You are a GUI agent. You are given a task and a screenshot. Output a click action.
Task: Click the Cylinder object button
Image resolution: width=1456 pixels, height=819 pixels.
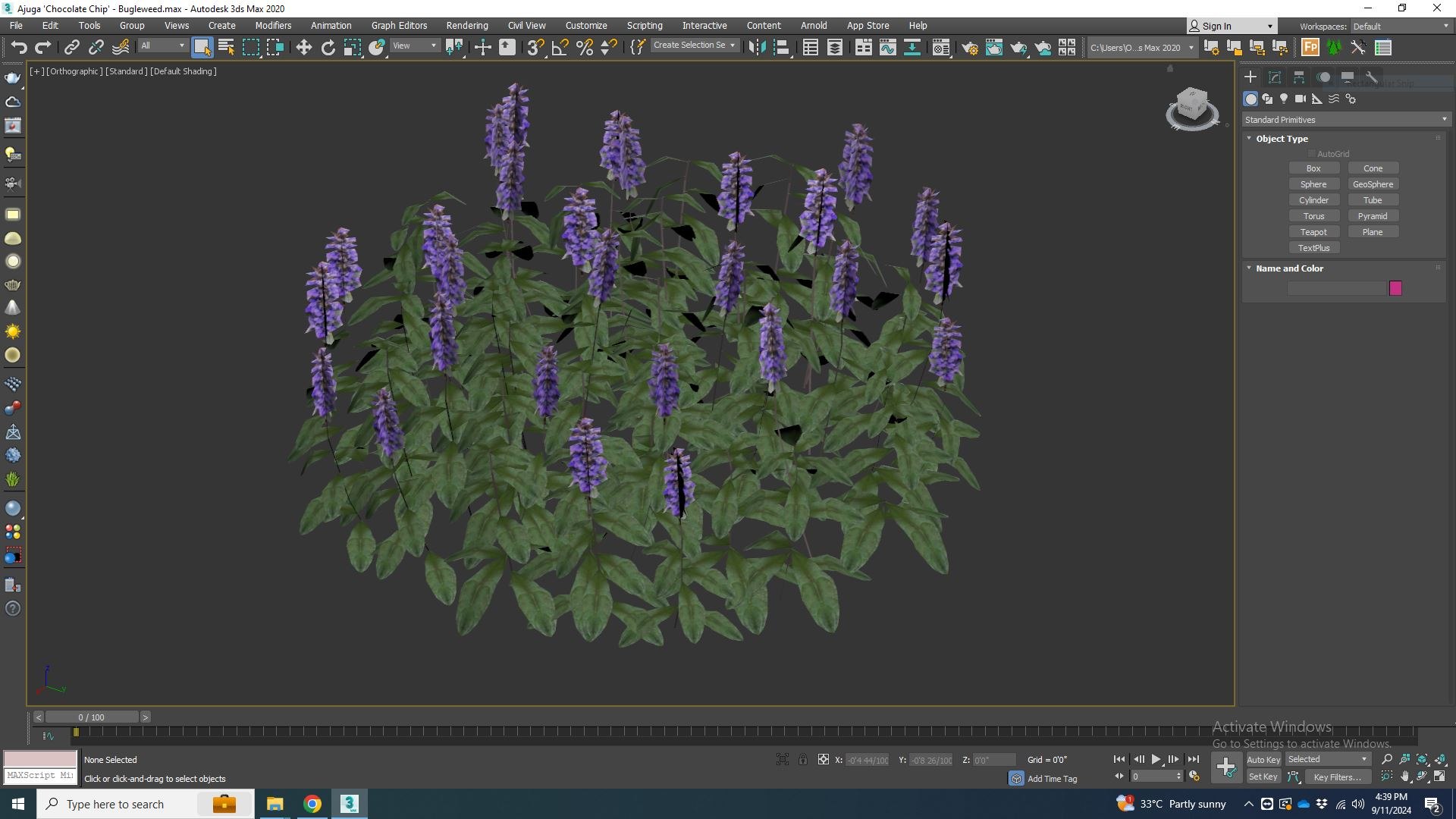tap(1313, 200)
